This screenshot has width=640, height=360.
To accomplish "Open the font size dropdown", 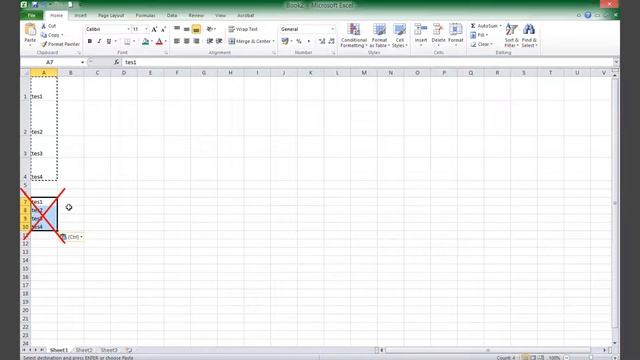I will (x=146, y=29).
